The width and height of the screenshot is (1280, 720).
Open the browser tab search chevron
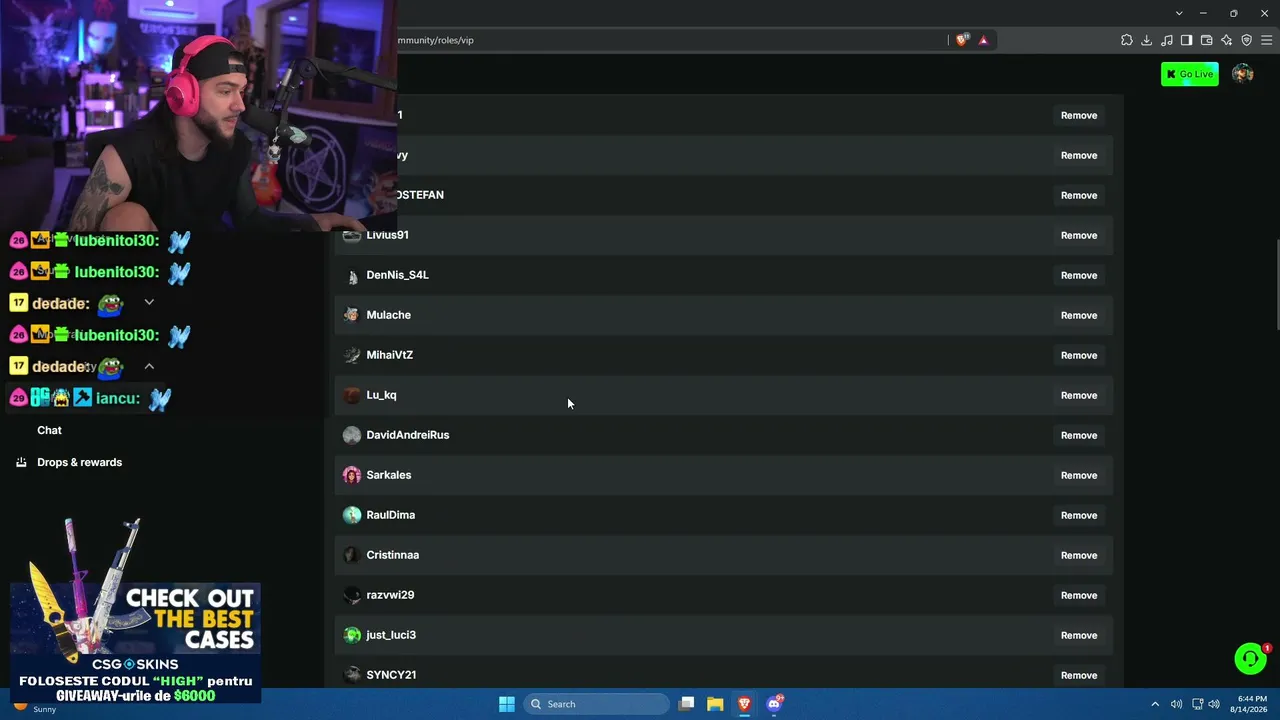(x=1179, y=13)
